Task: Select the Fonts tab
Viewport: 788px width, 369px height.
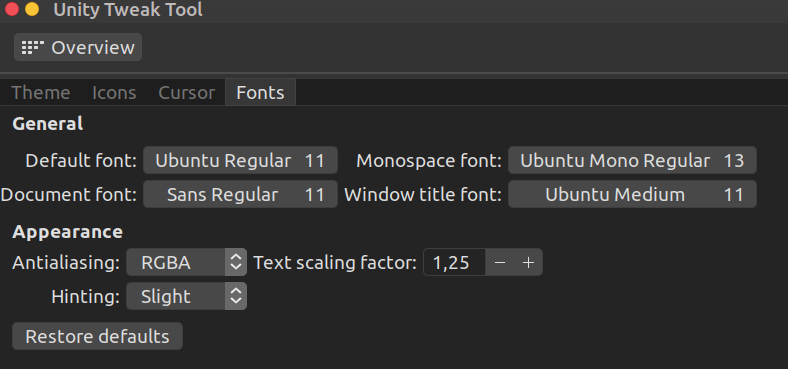Action: [x=260, y=93]
